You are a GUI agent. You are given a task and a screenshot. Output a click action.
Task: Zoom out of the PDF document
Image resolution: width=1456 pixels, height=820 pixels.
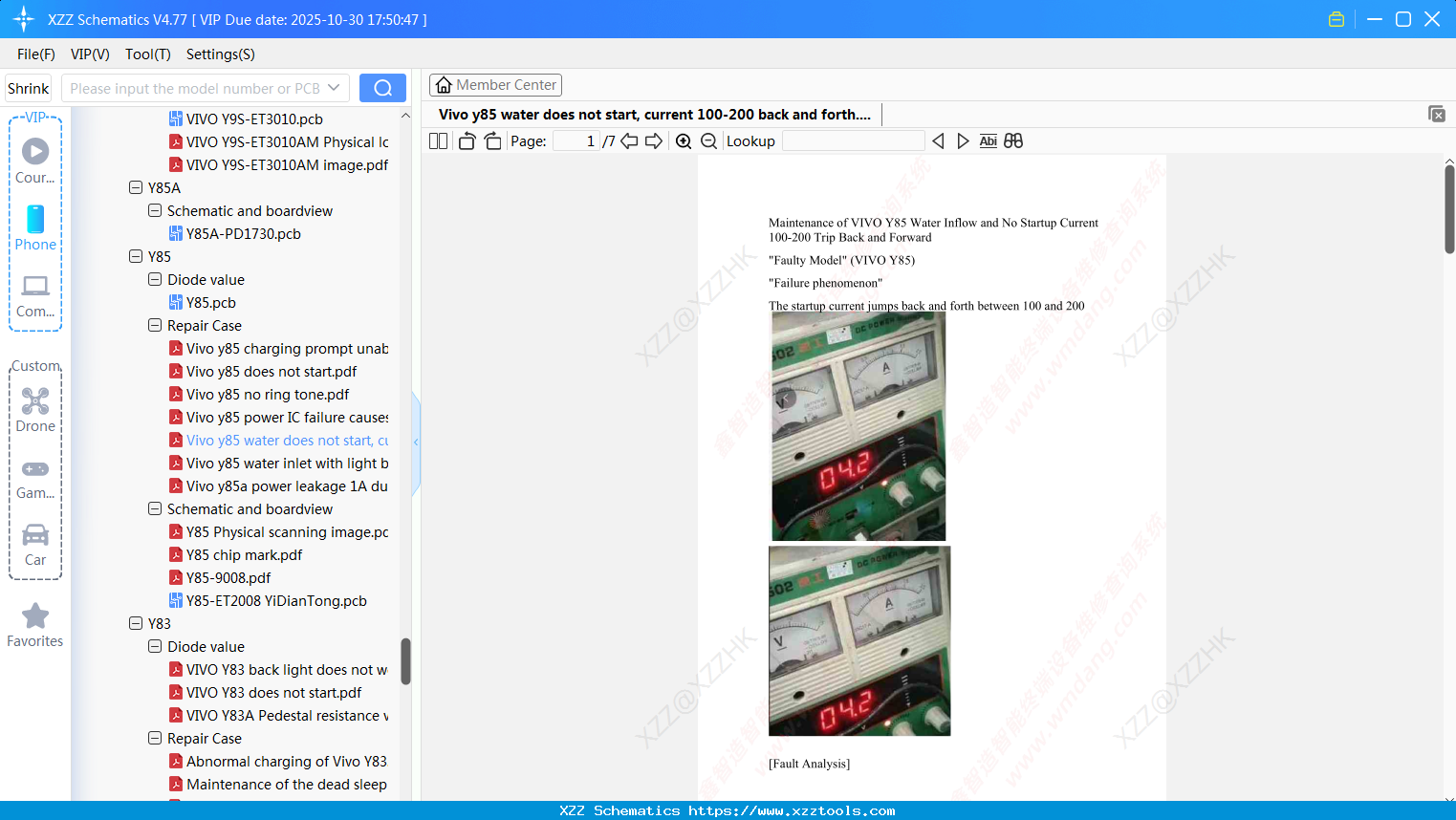coord(709,140)
